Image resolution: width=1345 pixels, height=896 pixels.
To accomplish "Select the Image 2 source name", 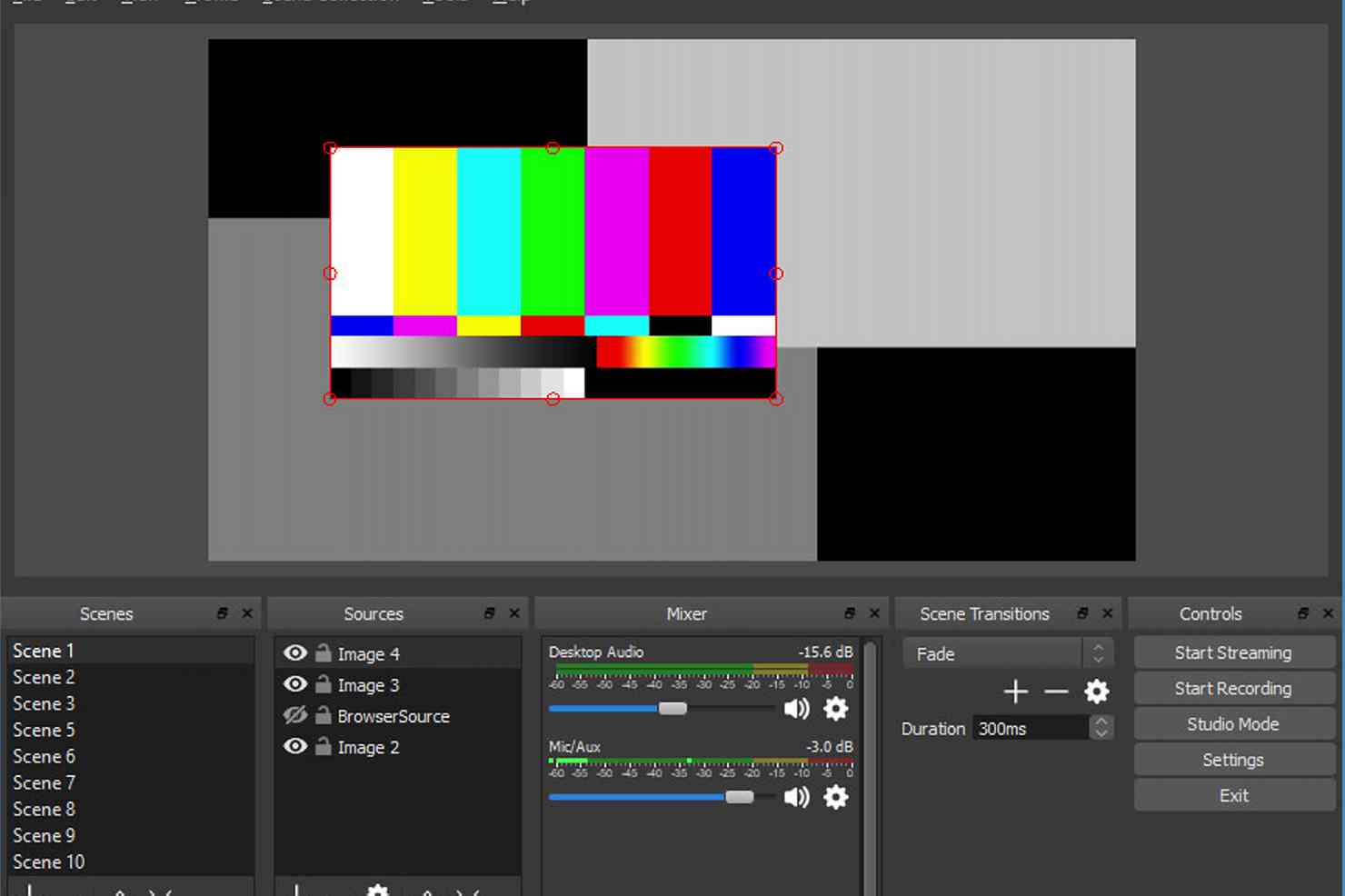I will click(368, 747).
